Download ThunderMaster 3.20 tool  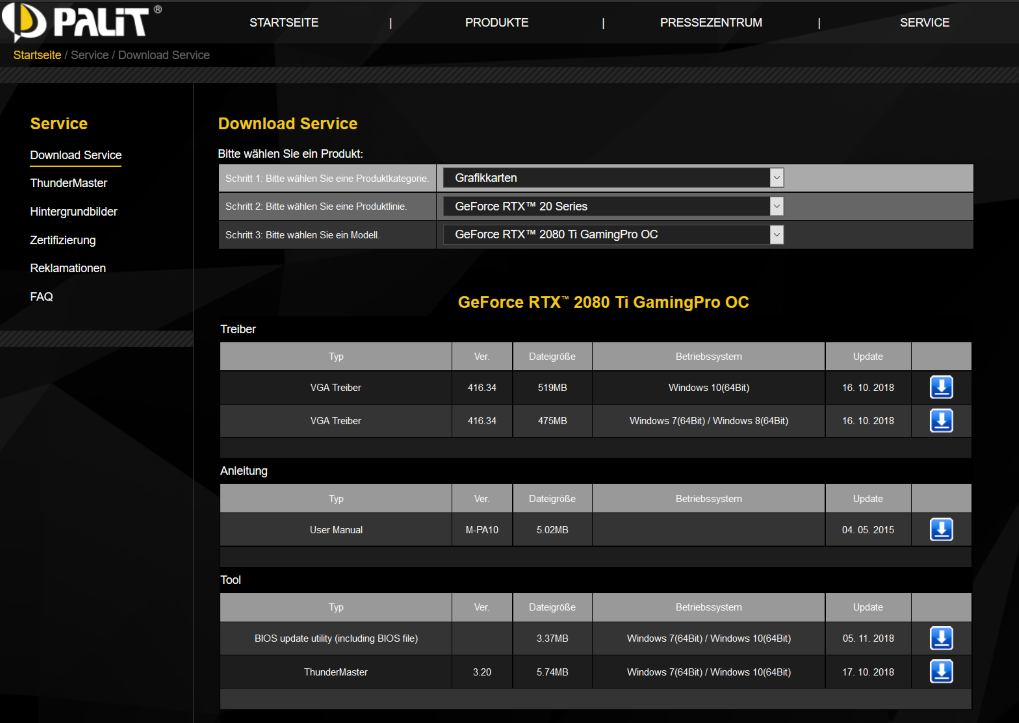(941, 672)
